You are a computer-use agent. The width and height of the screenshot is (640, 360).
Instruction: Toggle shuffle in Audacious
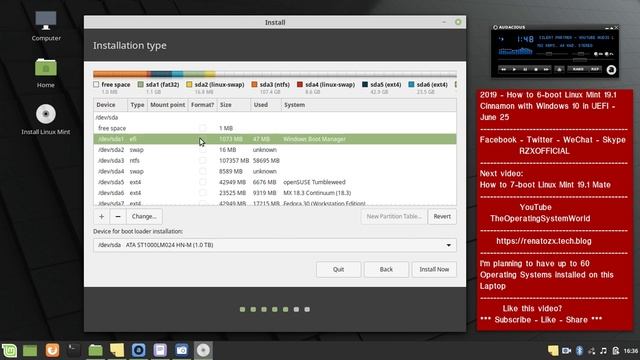click(578, 69)
